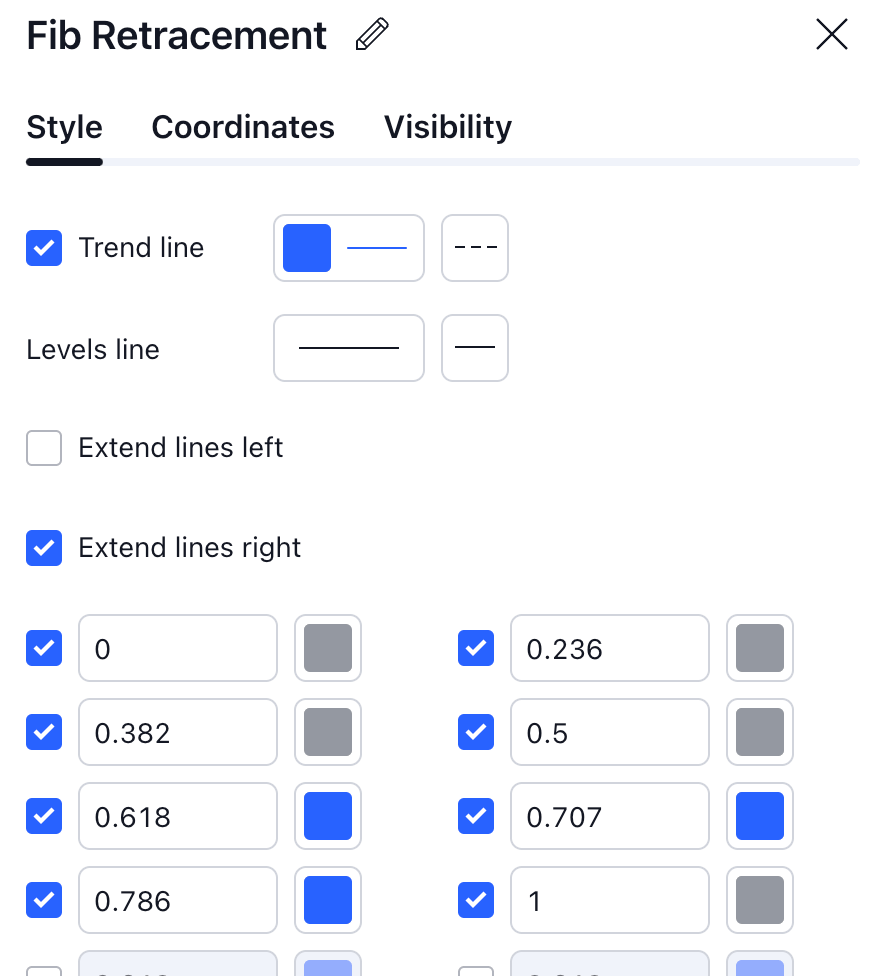Click the pencil icon to rename Fib Retracement
876x976 pixels.
pos(372,35)
